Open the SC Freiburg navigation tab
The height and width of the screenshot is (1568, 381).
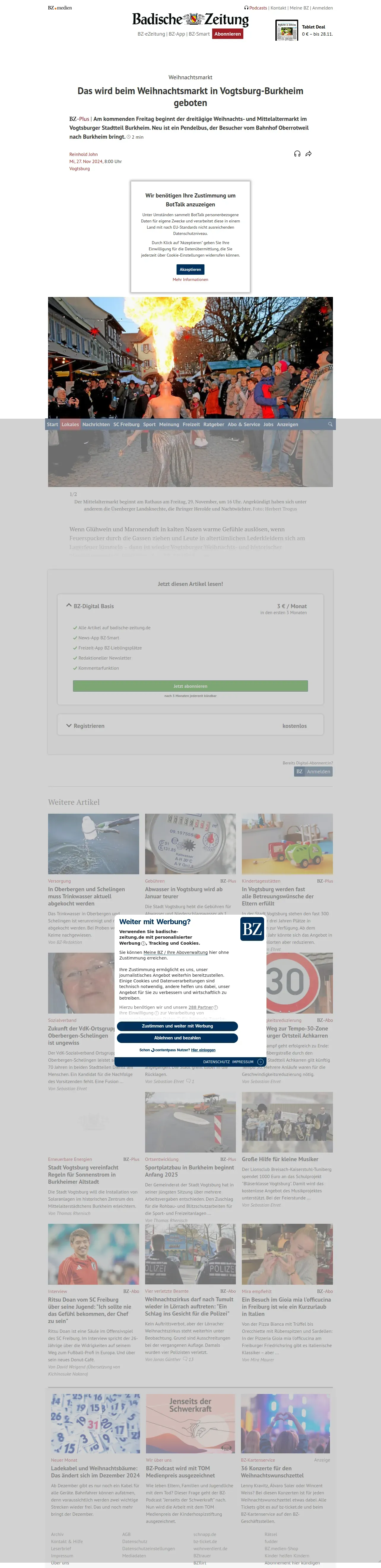point(126,424)
